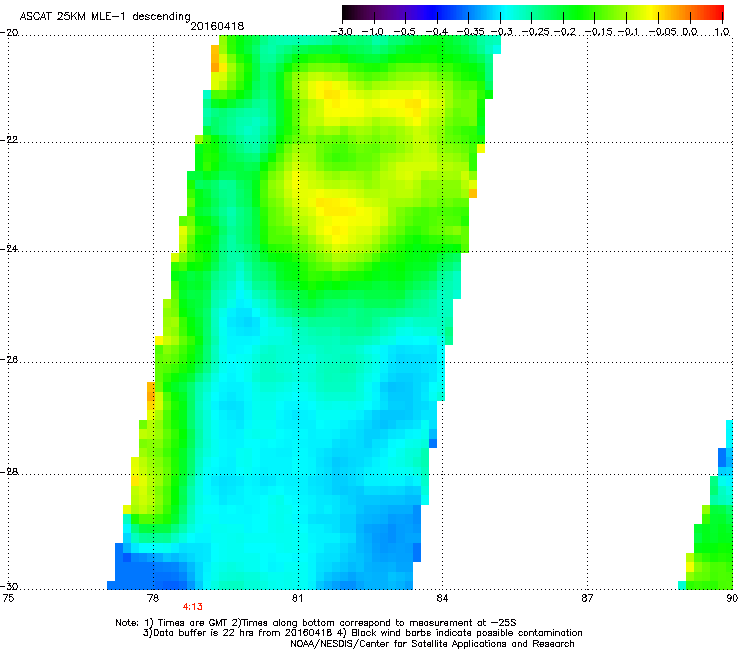Click the note line starting "Note: 1) Times are GMT"

[x=316, y=623]
